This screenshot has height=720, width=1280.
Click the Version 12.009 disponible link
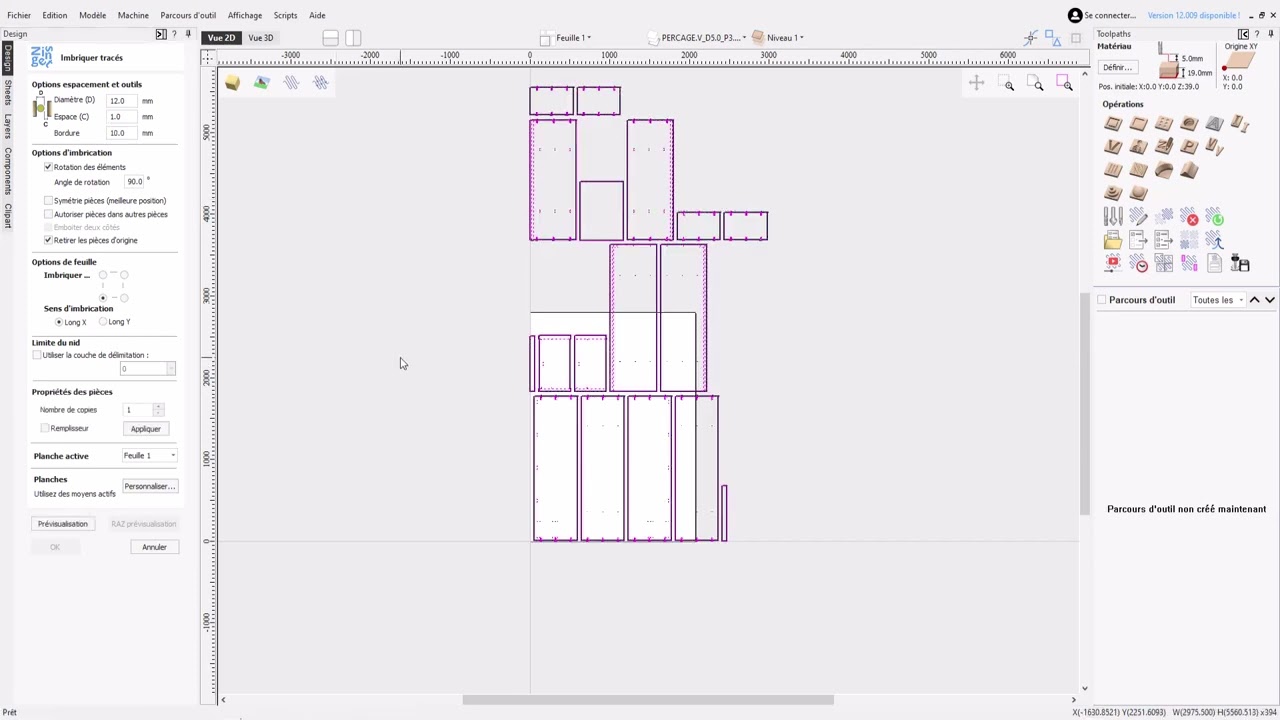(1193, 15)
